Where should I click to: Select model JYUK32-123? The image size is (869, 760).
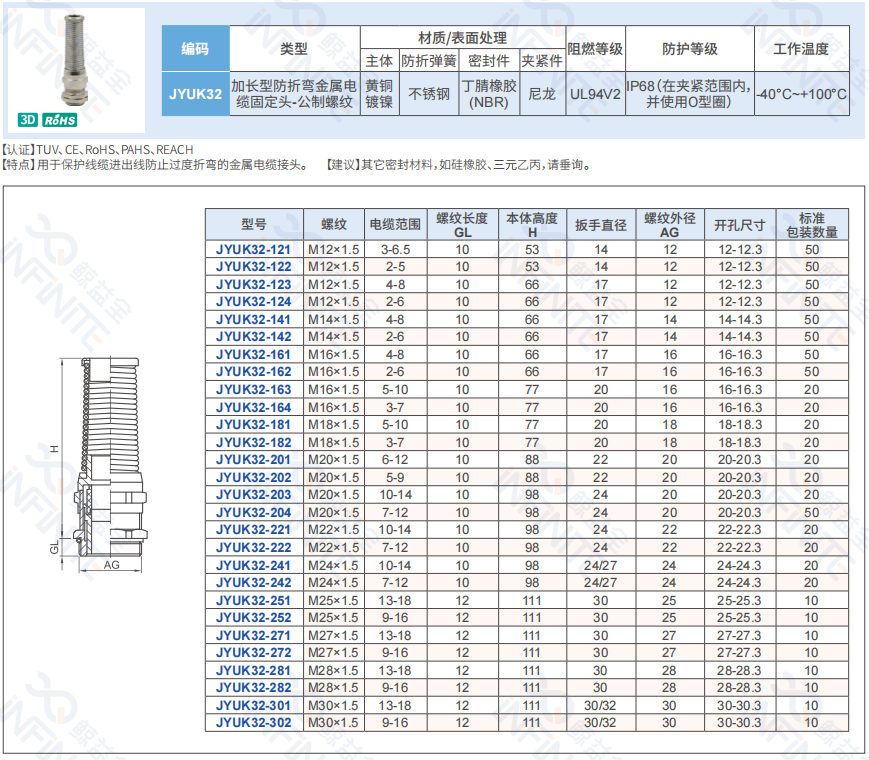pyautogui.click(x=254, y=284)
